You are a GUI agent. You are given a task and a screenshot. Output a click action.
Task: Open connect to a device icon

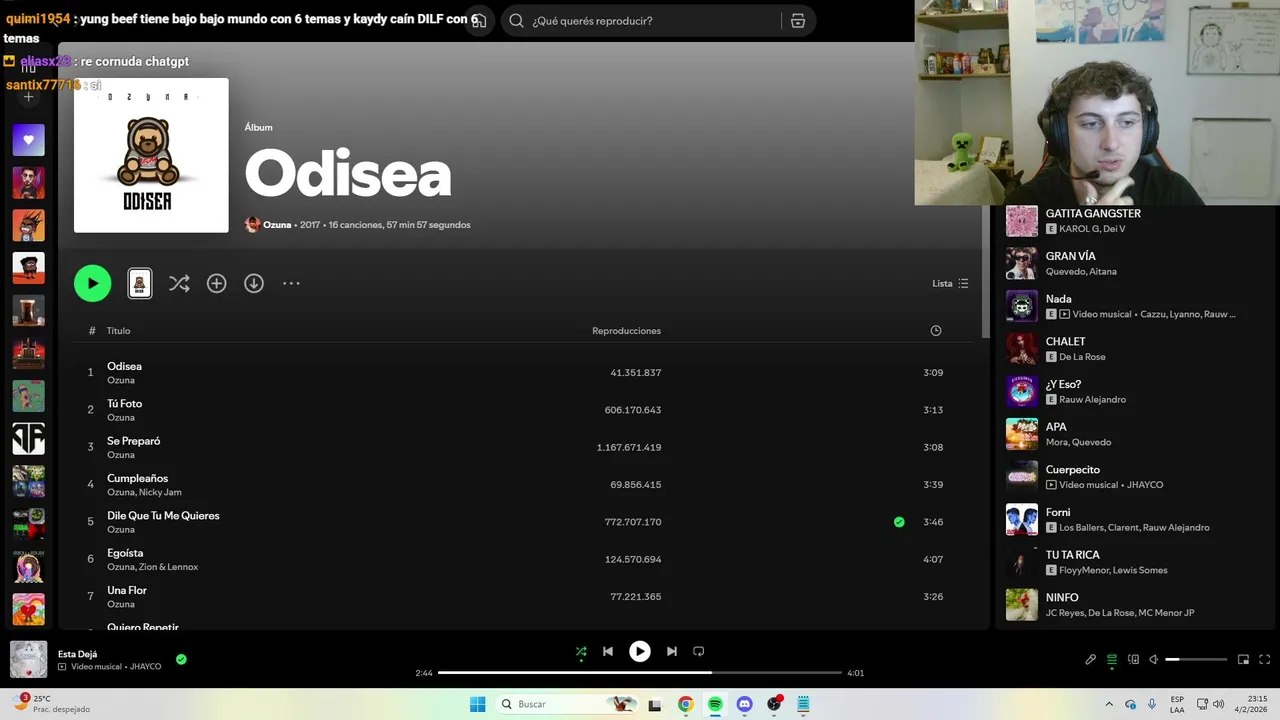coord(1133,659)
